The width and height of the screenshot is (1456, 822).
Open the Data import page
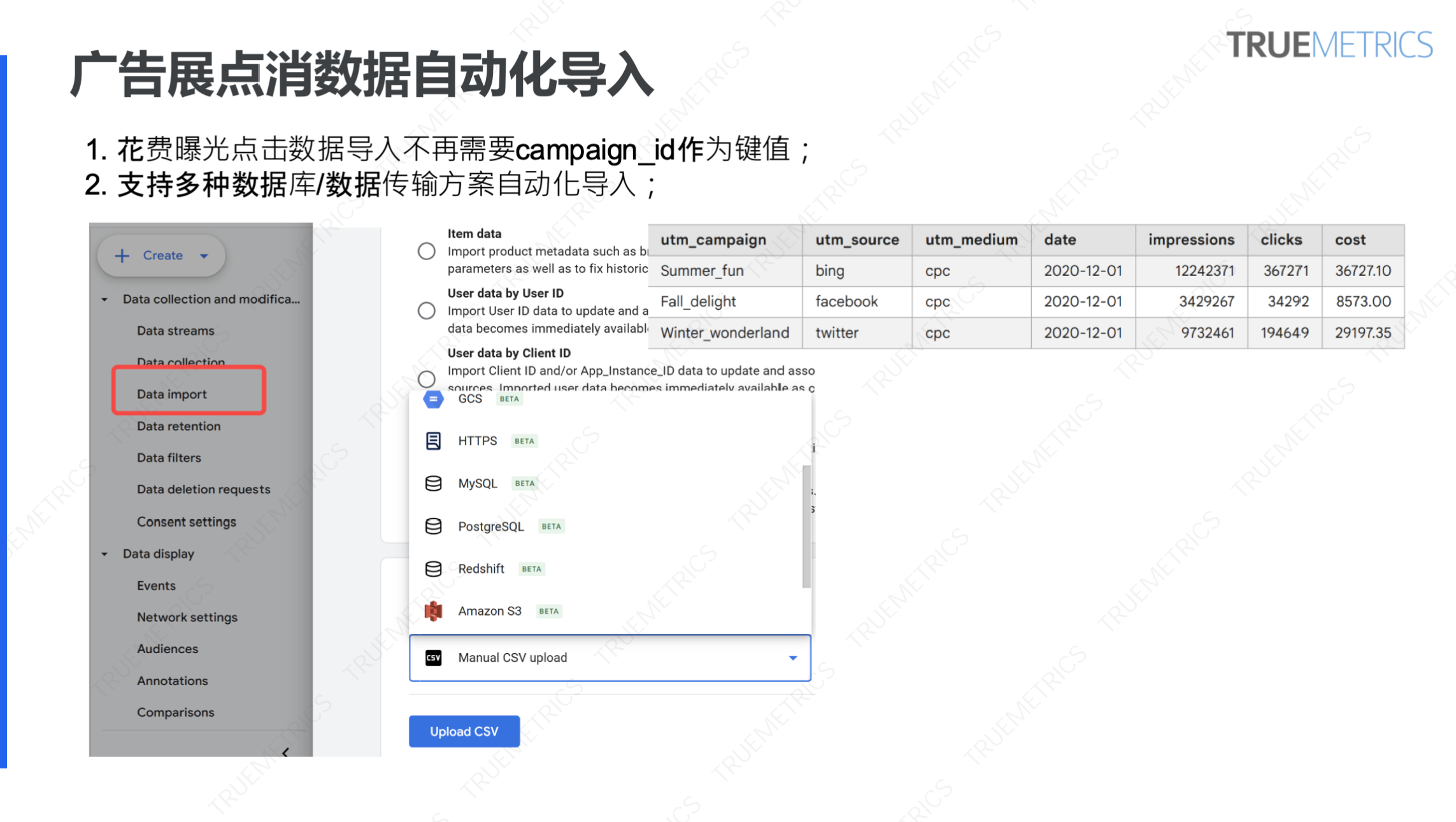coord(171,394)
